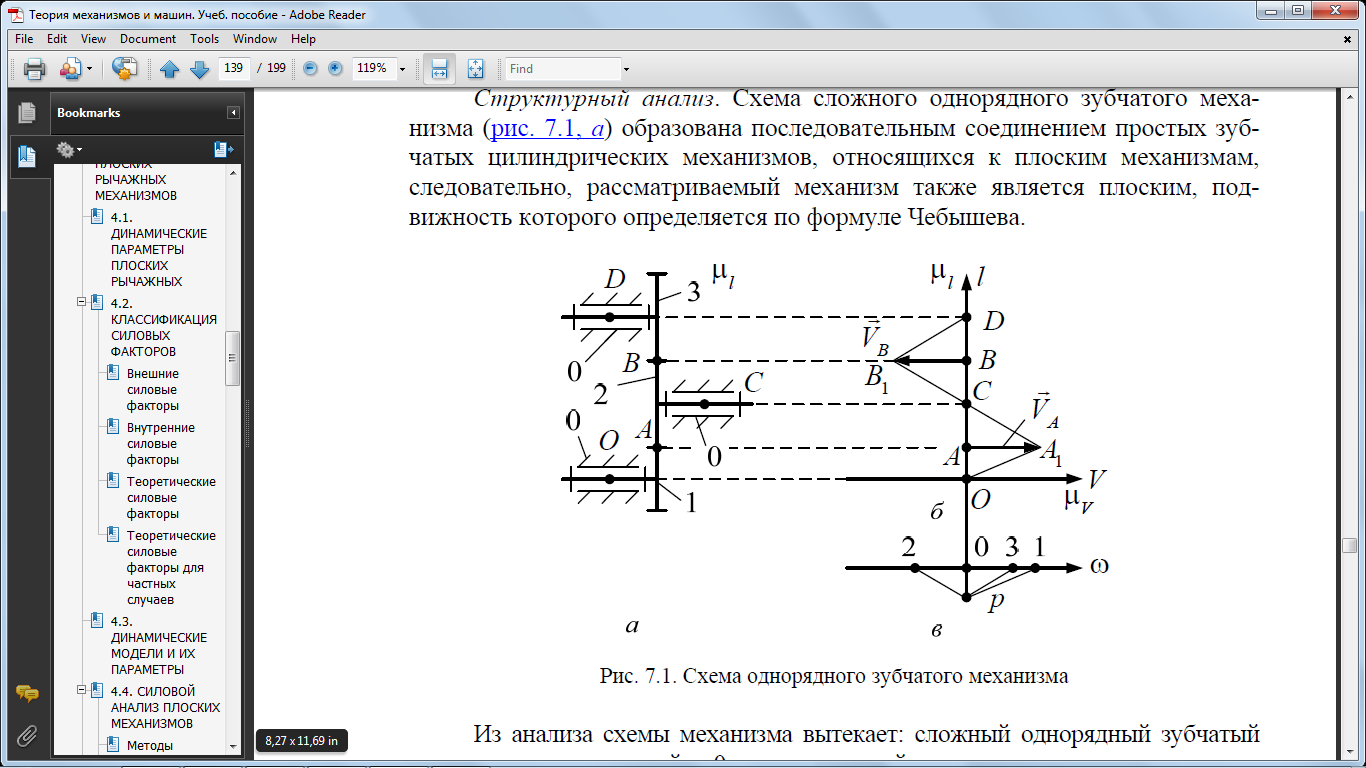This screenshot has width=1366, height=768.
Task: Open the Collaborate dropdown arrow
Action: [89, 69]
